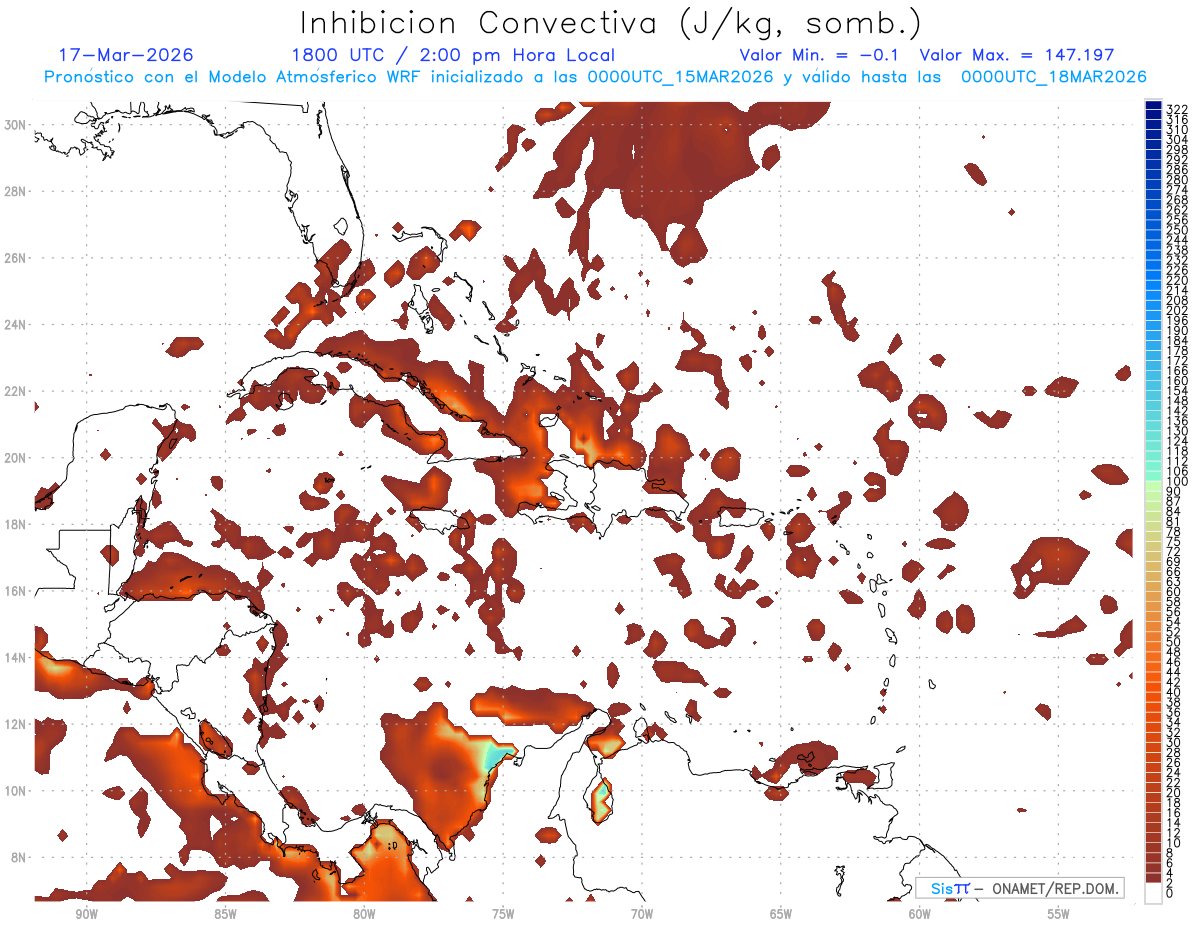The width and height of the screenshot is (1200, 927).
Task: Click the 10N latitude label
Action: pos(15,790)
